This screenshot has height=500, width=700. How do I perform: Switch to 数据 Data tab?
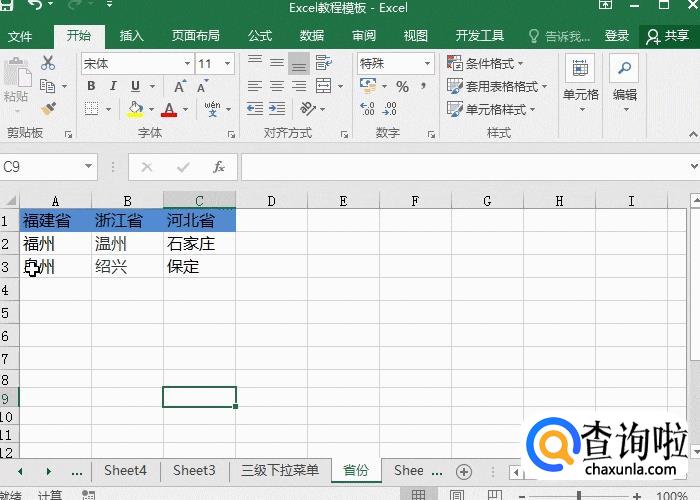(312, 36)
